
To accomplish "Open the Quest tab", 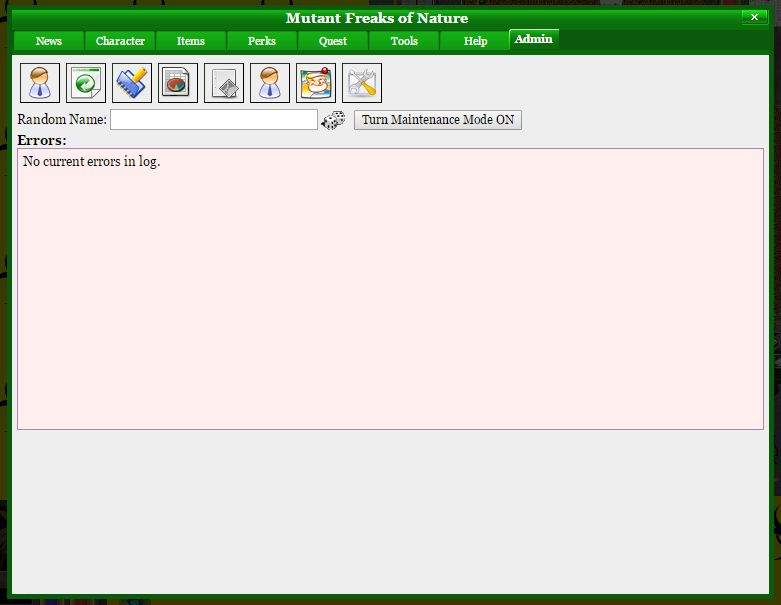I will click(x=333, y=41).
